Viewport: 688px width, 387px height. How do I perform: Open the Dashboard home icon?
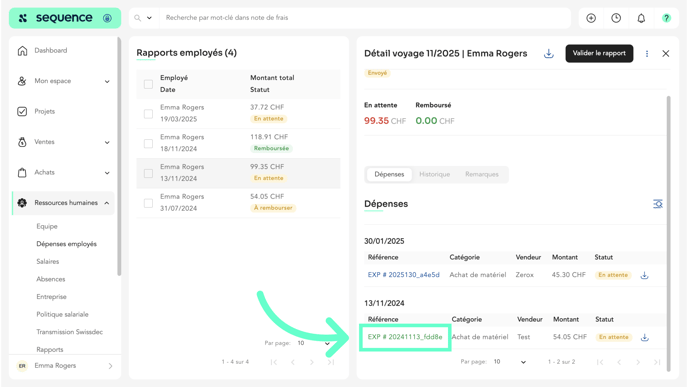coord(22,50)
